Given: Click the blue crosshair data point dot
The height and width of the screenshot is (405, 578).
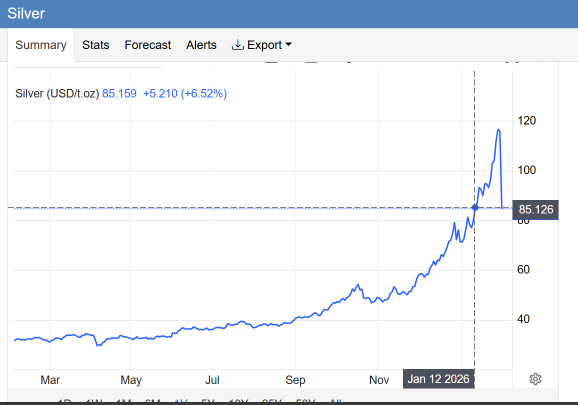Looking at the screenshot, I should coord(475,208).
